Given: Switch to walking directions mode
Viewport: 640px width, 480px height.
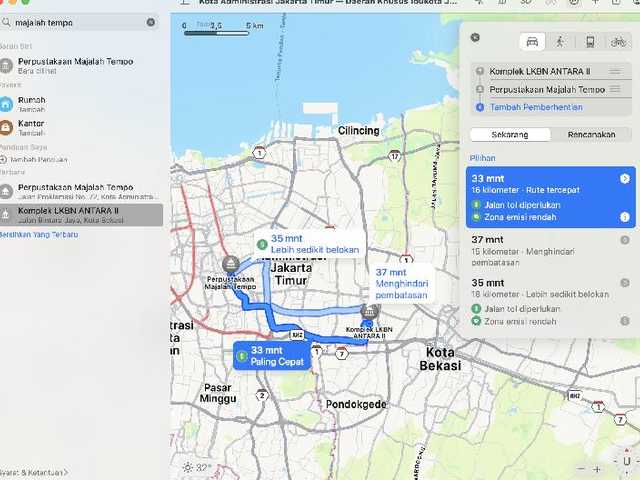Looking at the screenshot, I should tap(559, 41).
